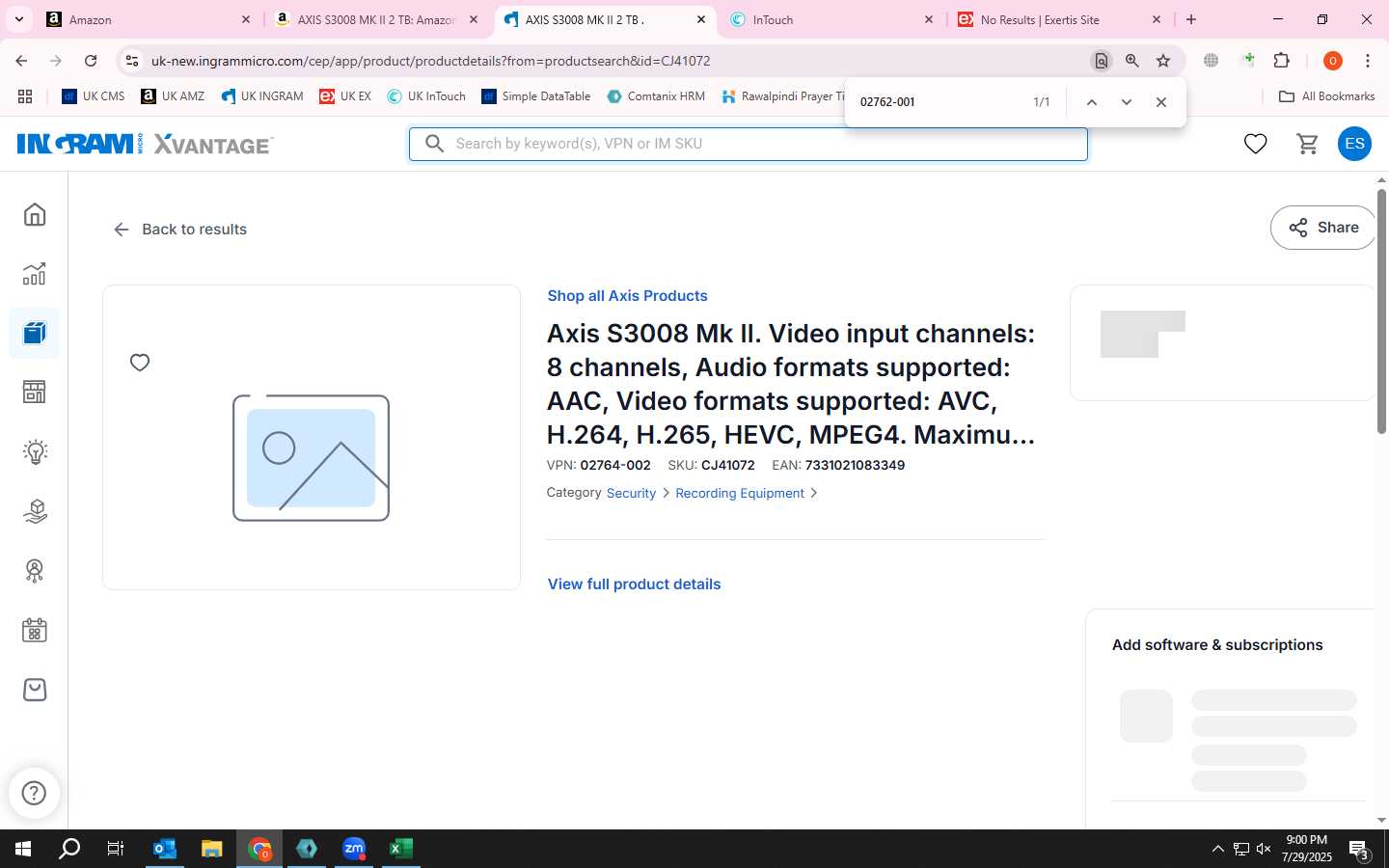Screen dimensions: 1389x868
Task: Open the lightbulb insights sidebar icon
Action: click(x=35, y=451)
